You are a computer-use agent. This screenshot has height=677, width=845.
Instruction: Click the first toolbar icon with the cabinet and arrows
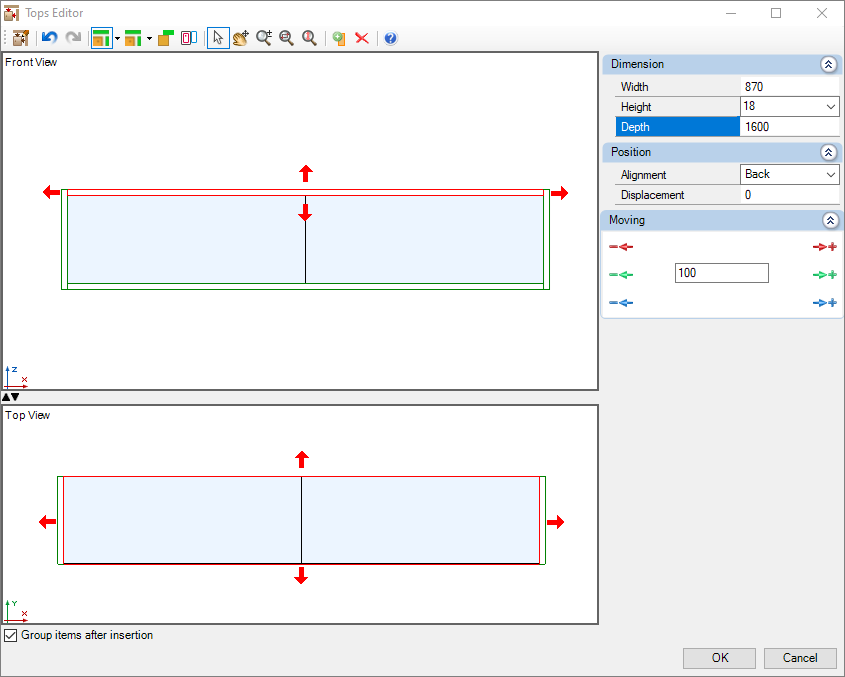point(20,38)
